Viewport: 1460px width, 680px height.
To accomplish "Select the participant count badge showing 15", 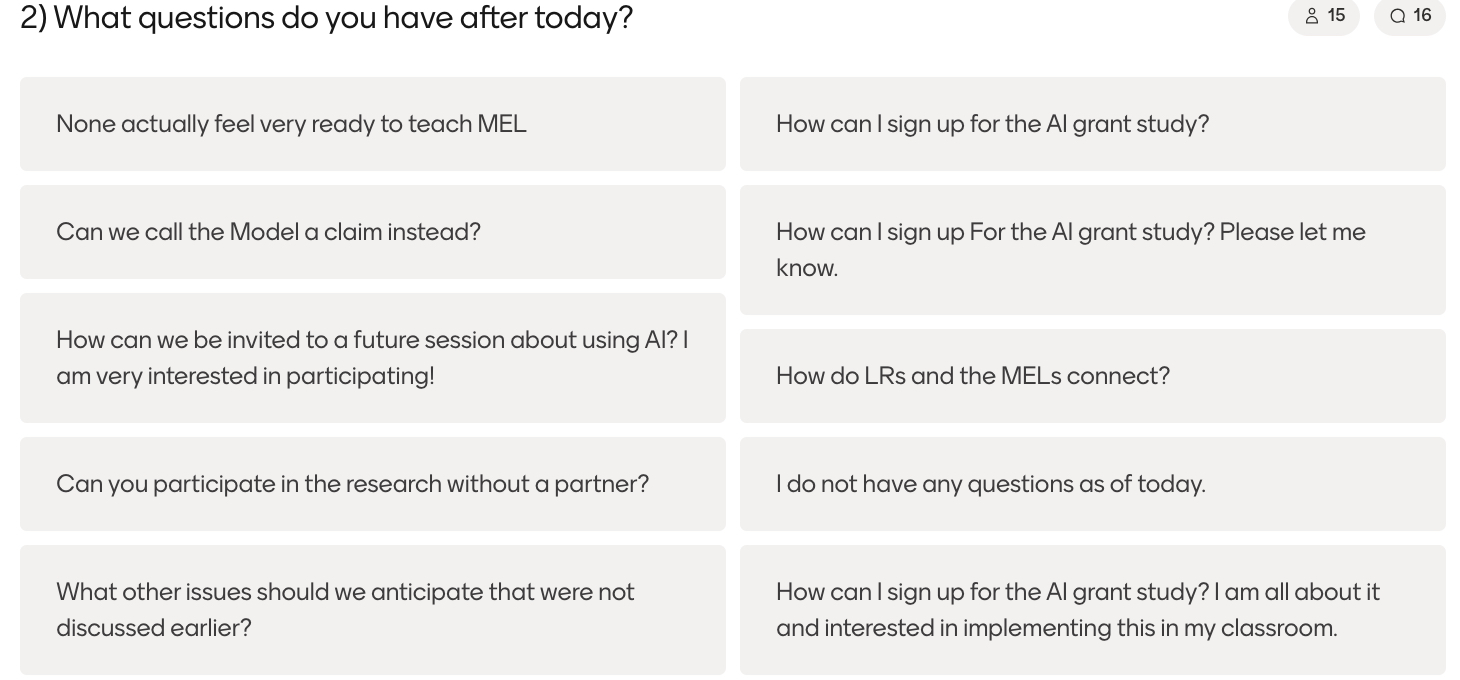I will pyautogui.click(x=1324, y=16).
